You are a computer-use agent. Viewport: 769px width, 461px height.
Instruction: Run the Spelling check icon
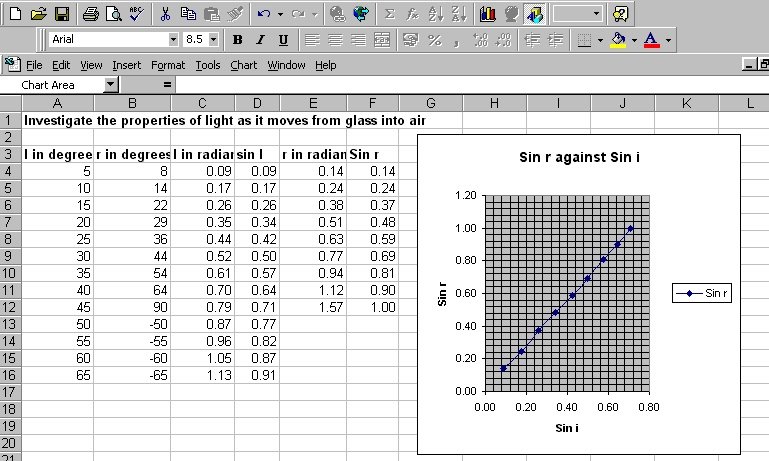coord(137,14)
